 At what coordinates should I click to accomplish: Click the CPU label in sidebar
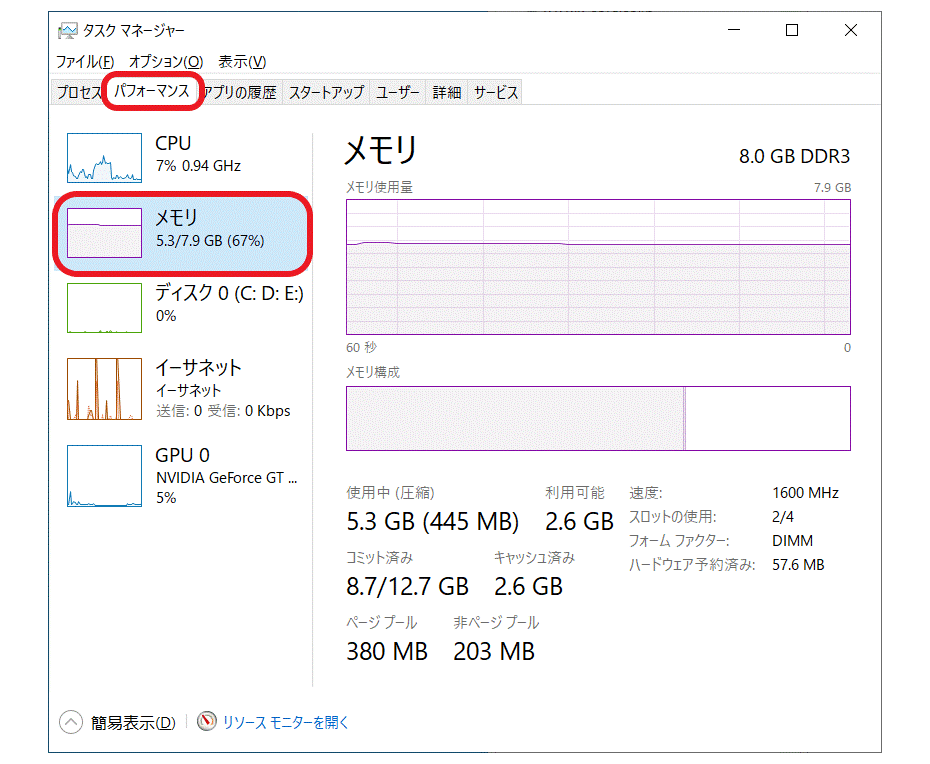[173, 144]
